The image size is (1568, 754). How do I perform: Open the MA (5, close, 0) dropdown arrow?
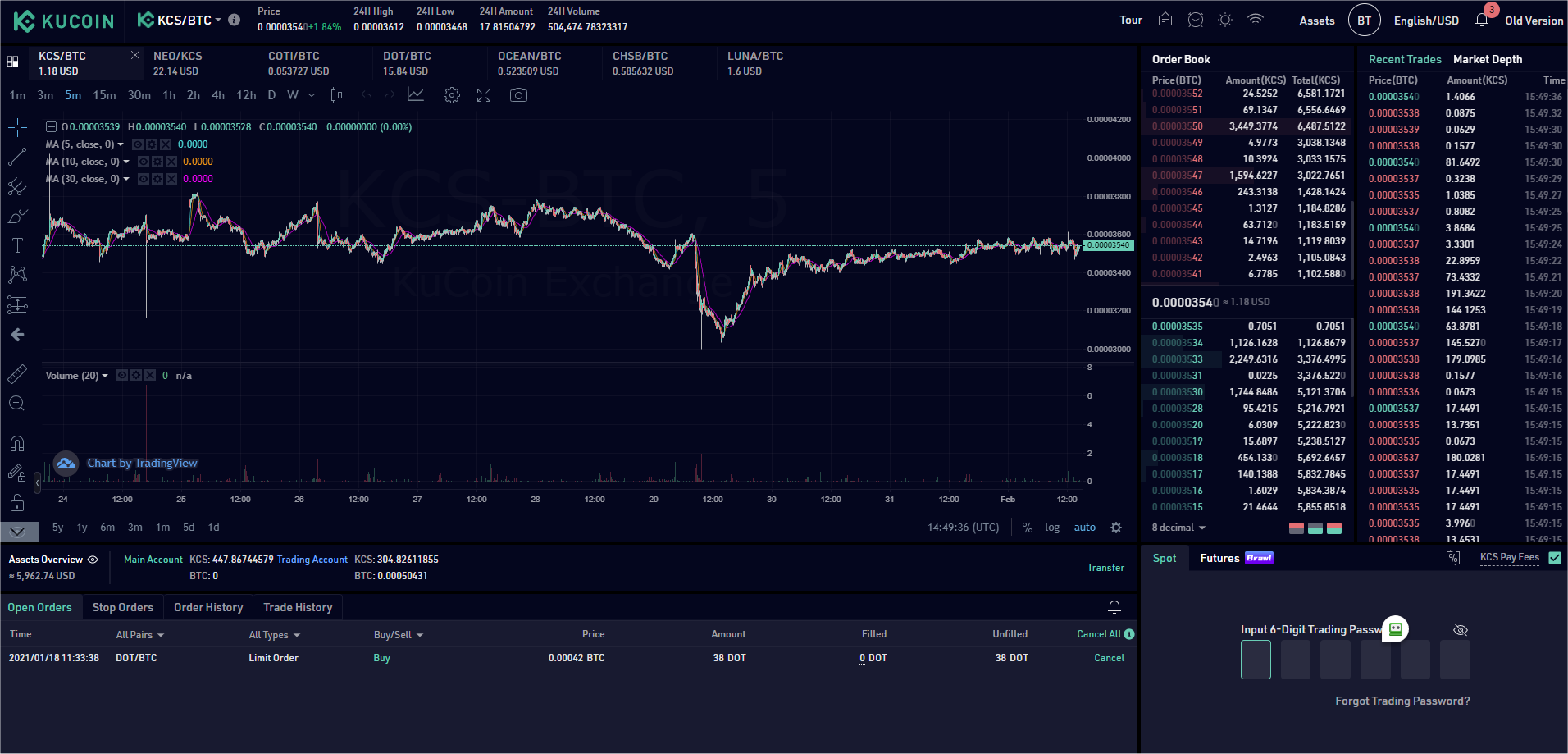point(121,144)
